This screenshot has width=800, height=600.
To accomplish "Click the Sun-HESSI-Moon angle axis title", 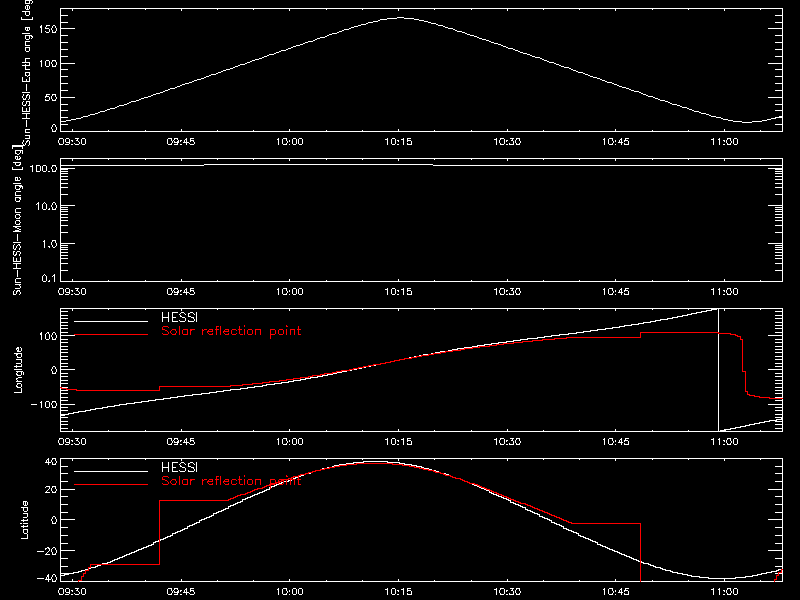I will tap(17, 220).
